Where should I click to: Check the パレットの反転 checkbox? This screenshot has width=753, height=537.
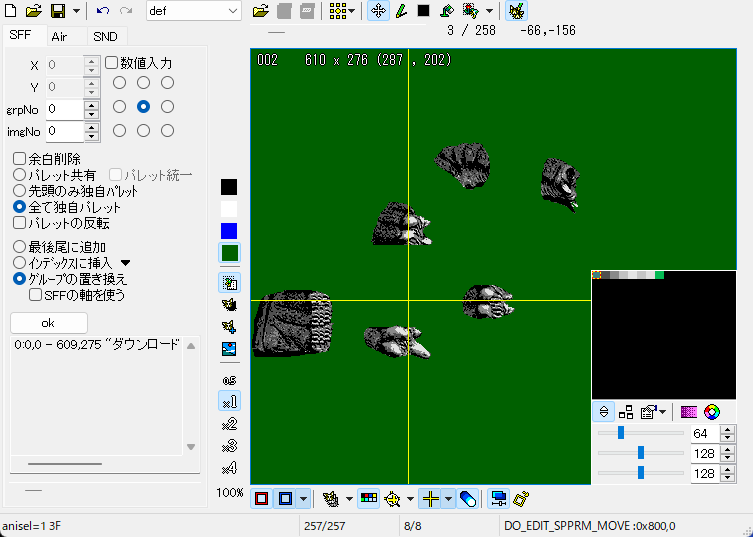click(x=20, y=223)
